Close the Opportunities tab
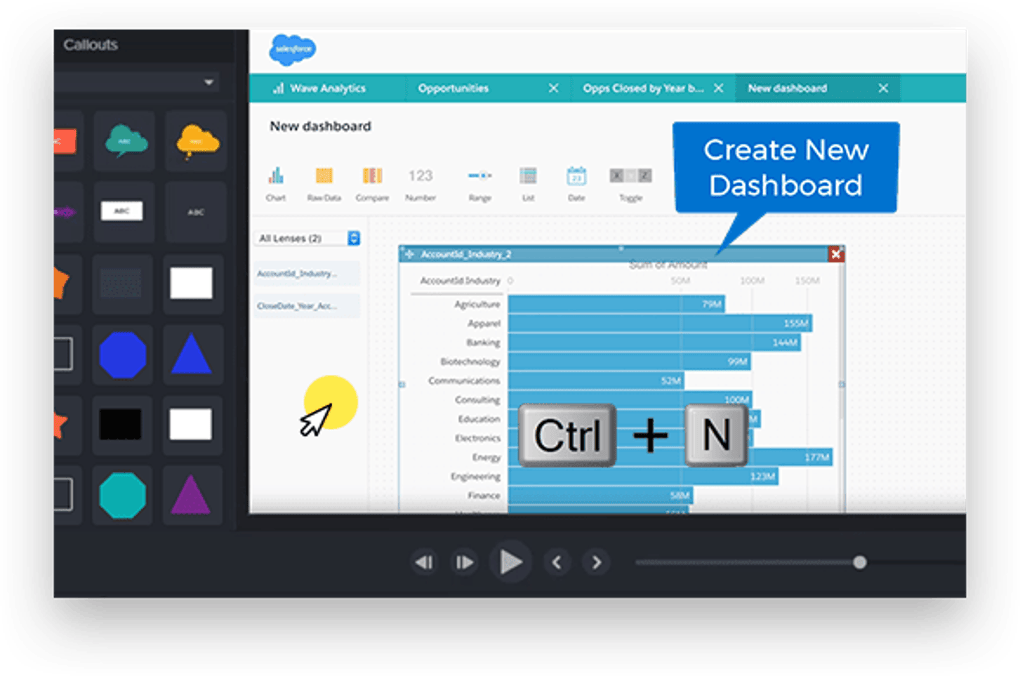Viewport: 1020px width, 676px height. [x=554, y=88]
